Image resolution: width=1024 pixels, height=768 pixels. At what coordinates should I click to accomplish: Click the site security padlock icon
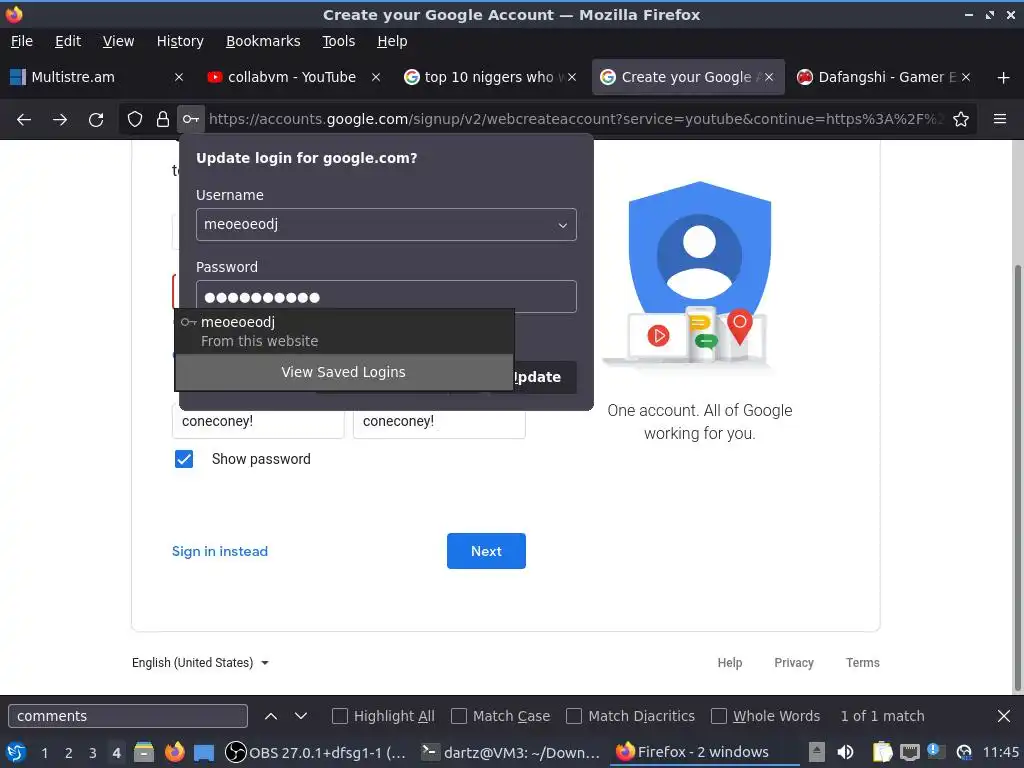click(163, 119)
